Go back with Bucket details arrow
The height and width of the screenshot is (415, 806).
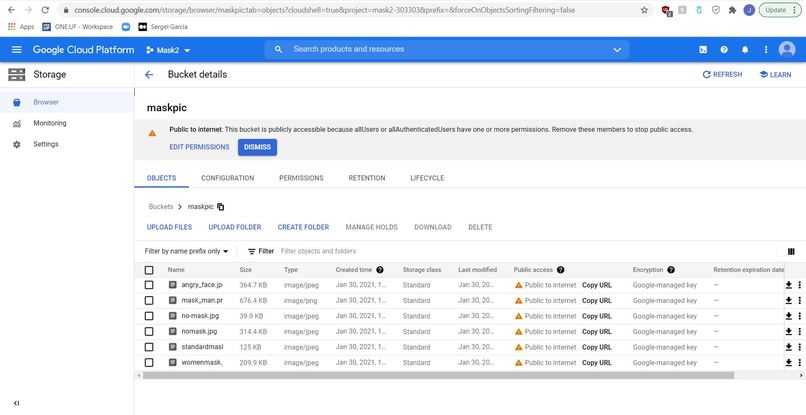(149, 75)
